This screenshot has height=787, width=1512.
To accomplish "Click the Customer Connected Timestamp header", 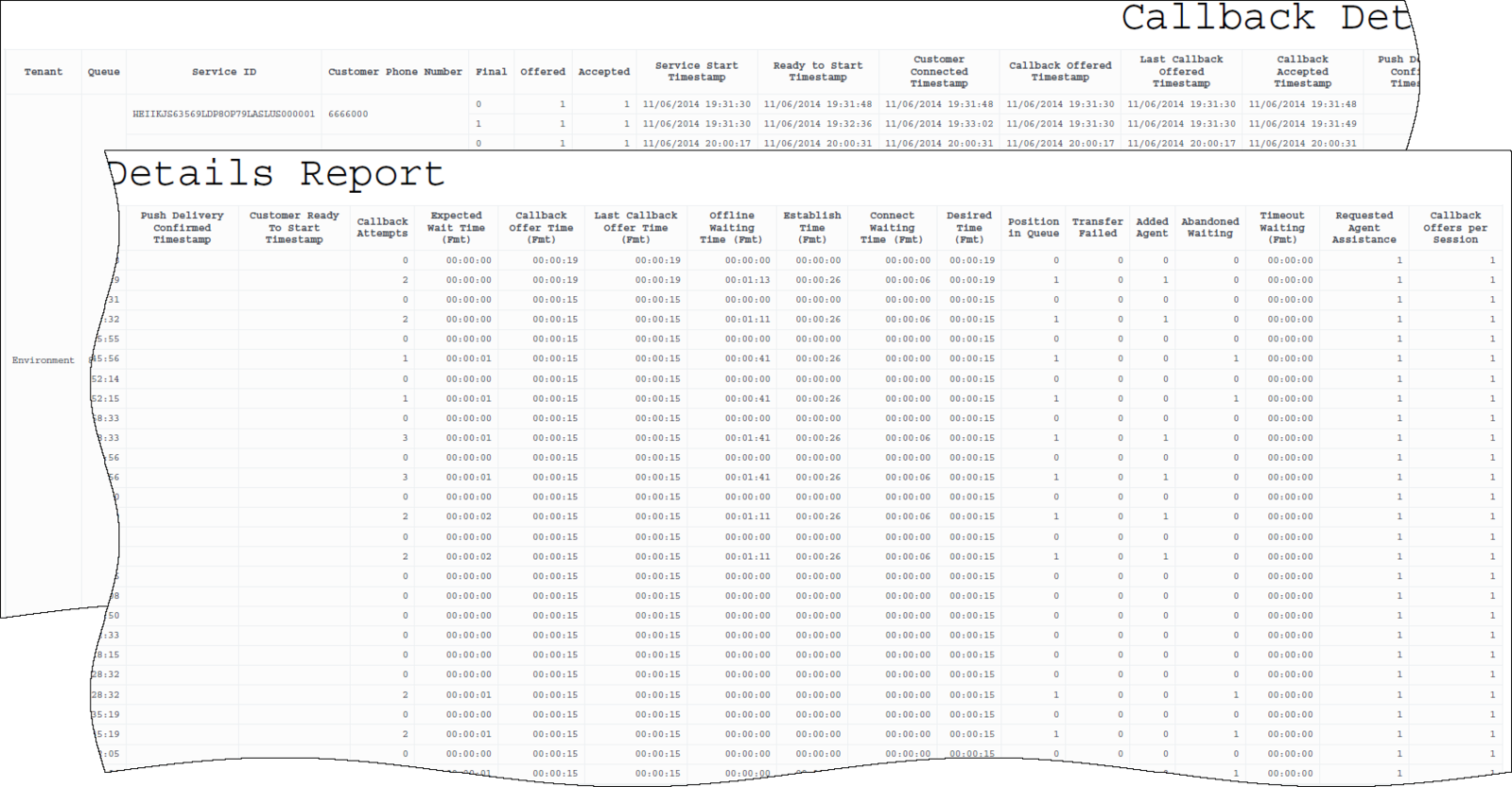I will tap(939, 72).
